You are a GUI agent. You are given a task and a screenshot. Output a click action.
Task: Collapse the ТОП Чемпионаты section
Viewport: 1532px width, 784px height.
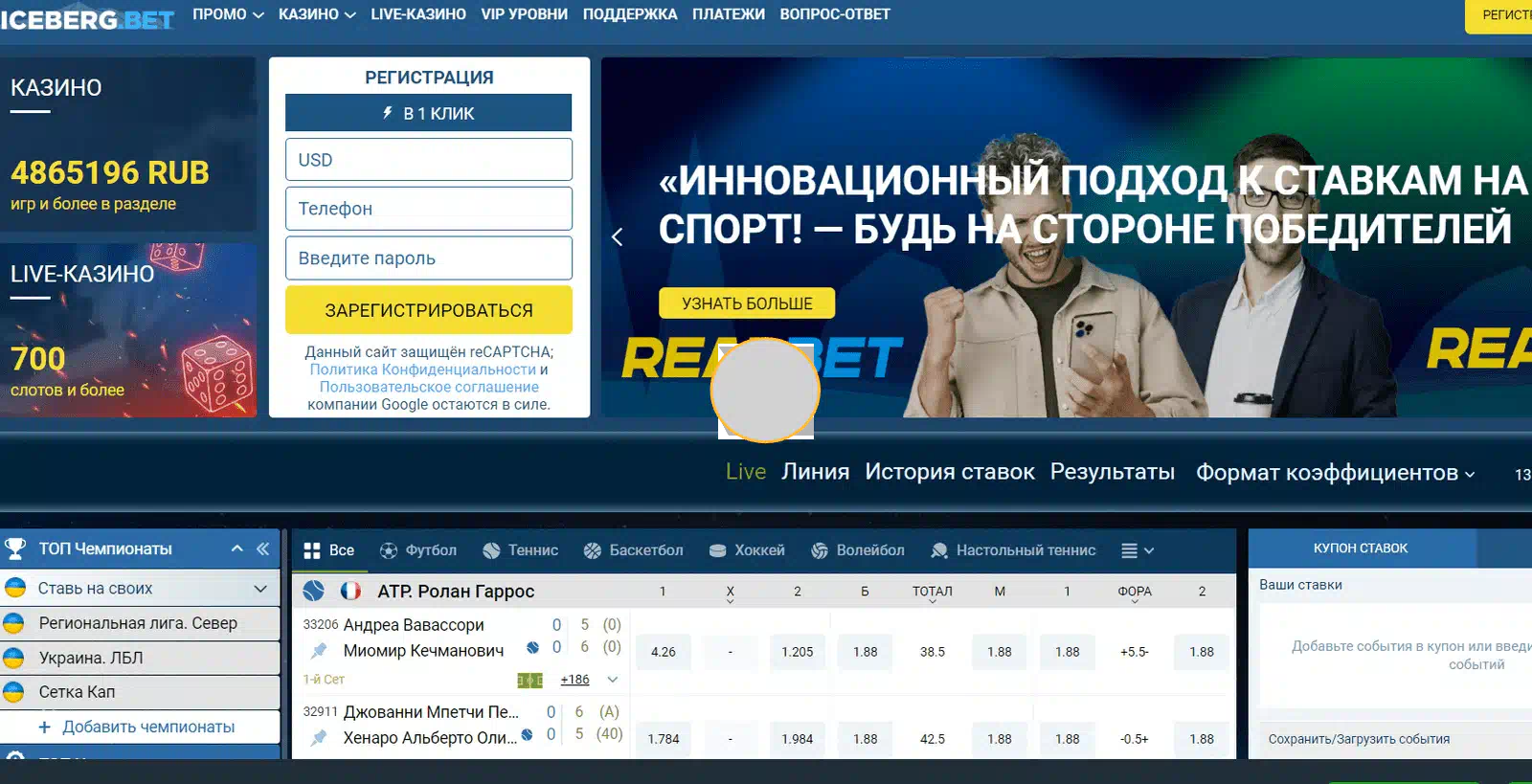(x=237, y=549)
